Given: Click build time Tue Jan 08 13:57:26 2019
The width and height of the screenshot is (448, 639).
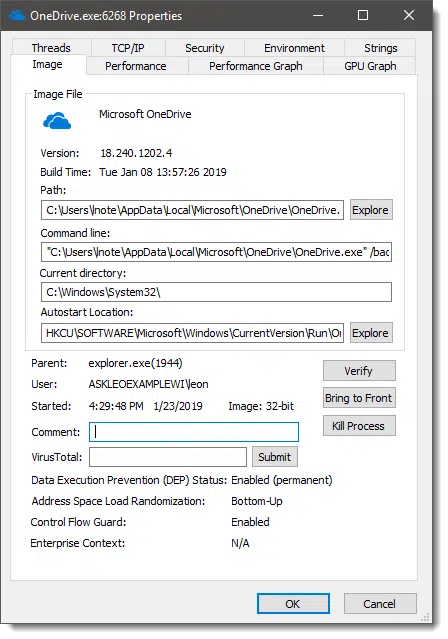Looking at the screenshot, I should click(163, 172).
